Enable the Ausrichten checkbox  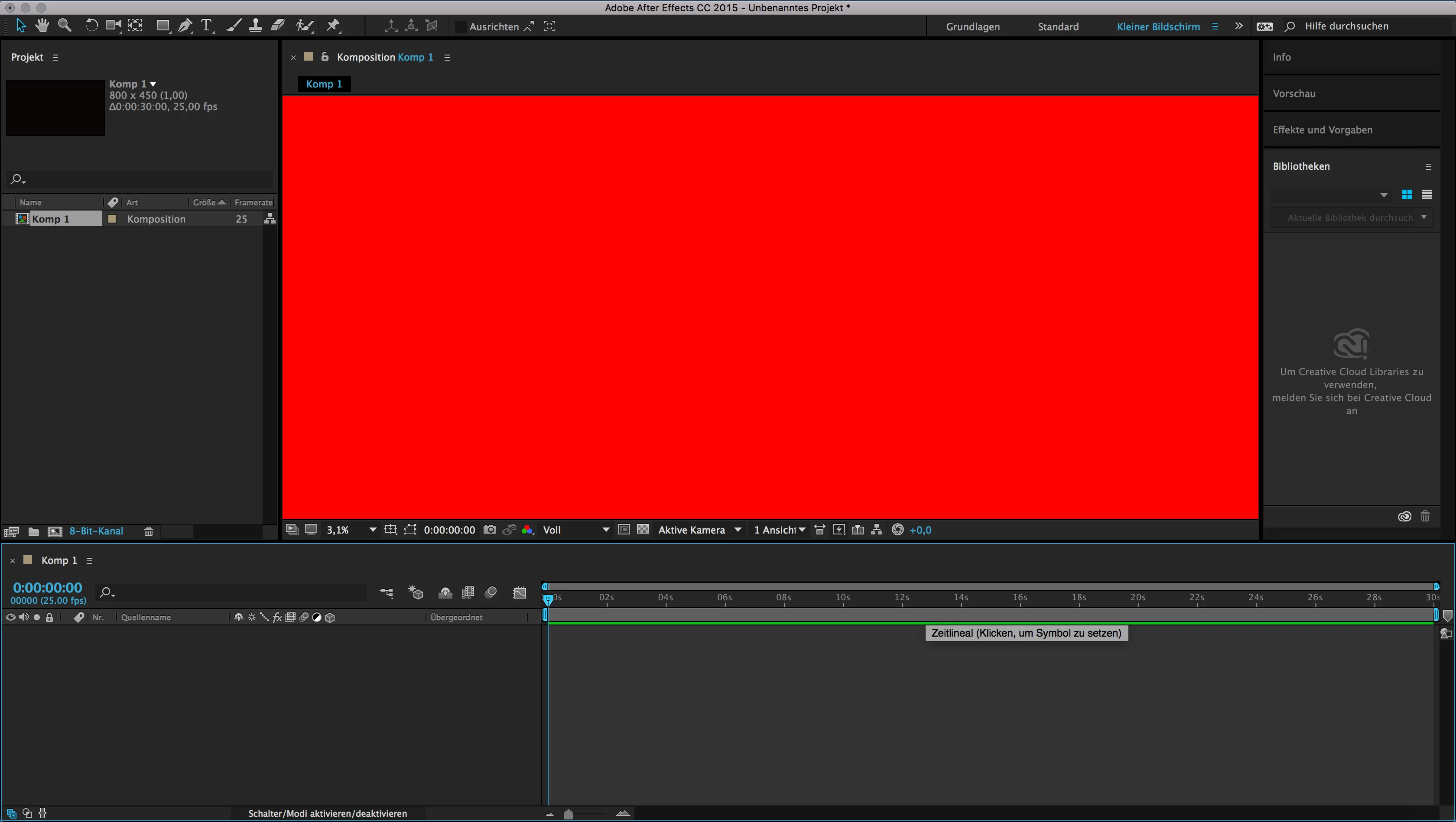point(461,26)
